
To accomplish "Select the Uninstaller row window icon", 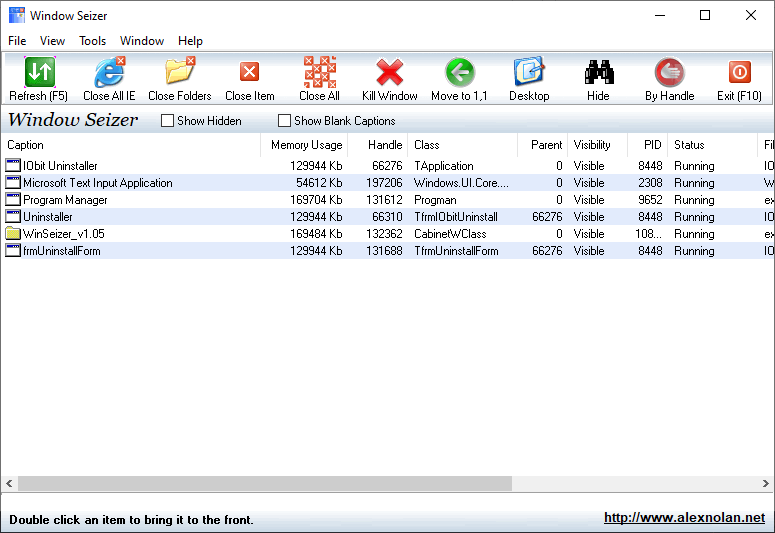I will [x=13, y=217].
